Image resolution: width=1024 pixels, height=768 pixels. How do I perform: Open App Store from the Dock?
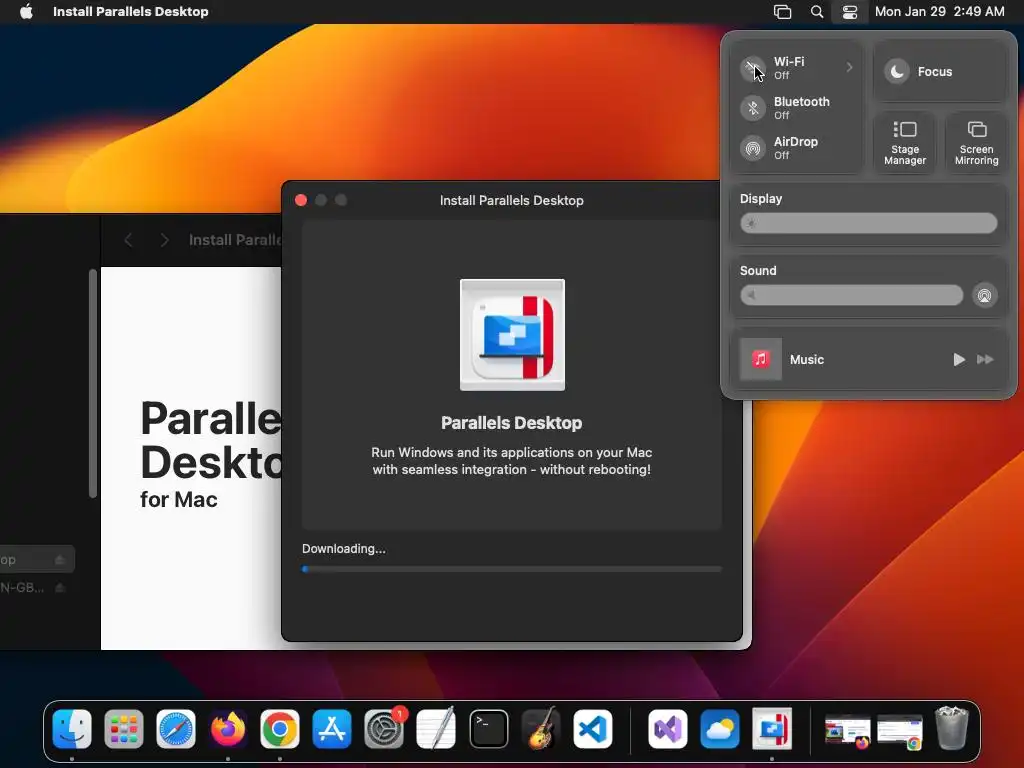click(332, 729)
